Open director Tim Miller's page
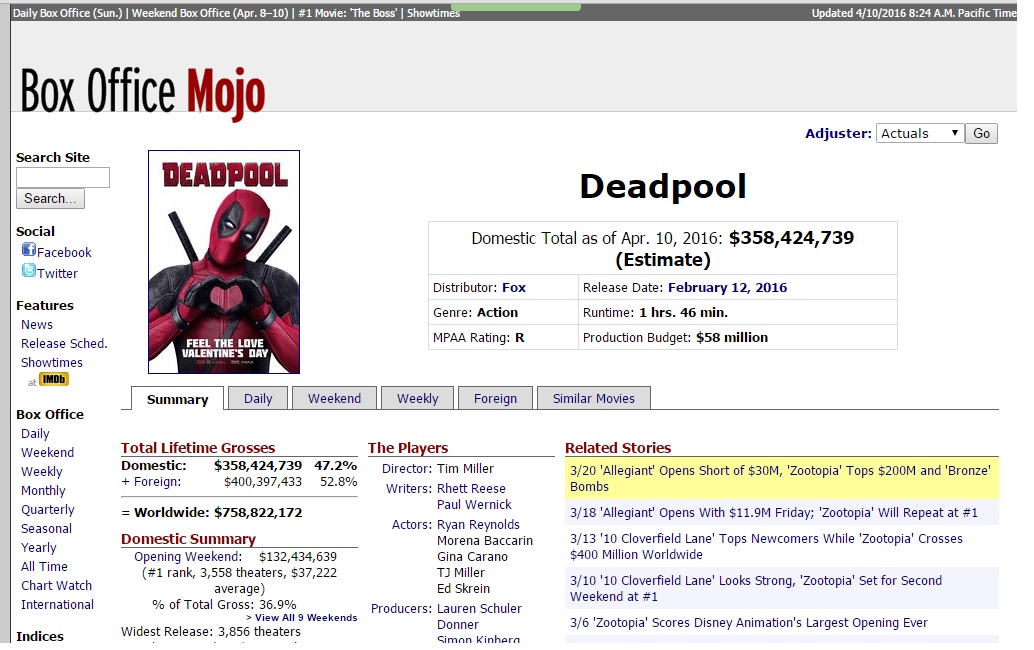1034x650 pixels. tap(465, 469)
